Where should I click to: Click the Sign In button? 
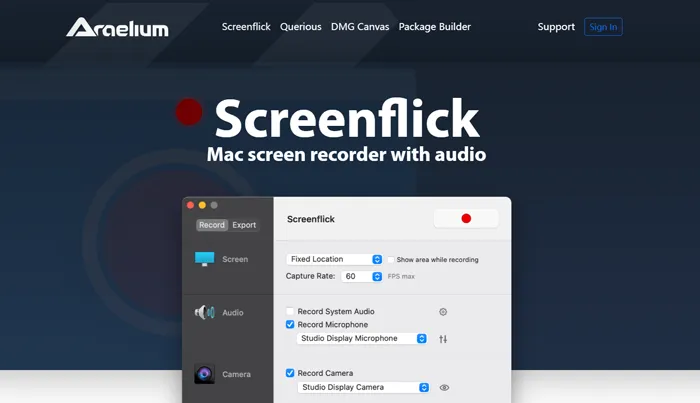[x=603, y=27]
